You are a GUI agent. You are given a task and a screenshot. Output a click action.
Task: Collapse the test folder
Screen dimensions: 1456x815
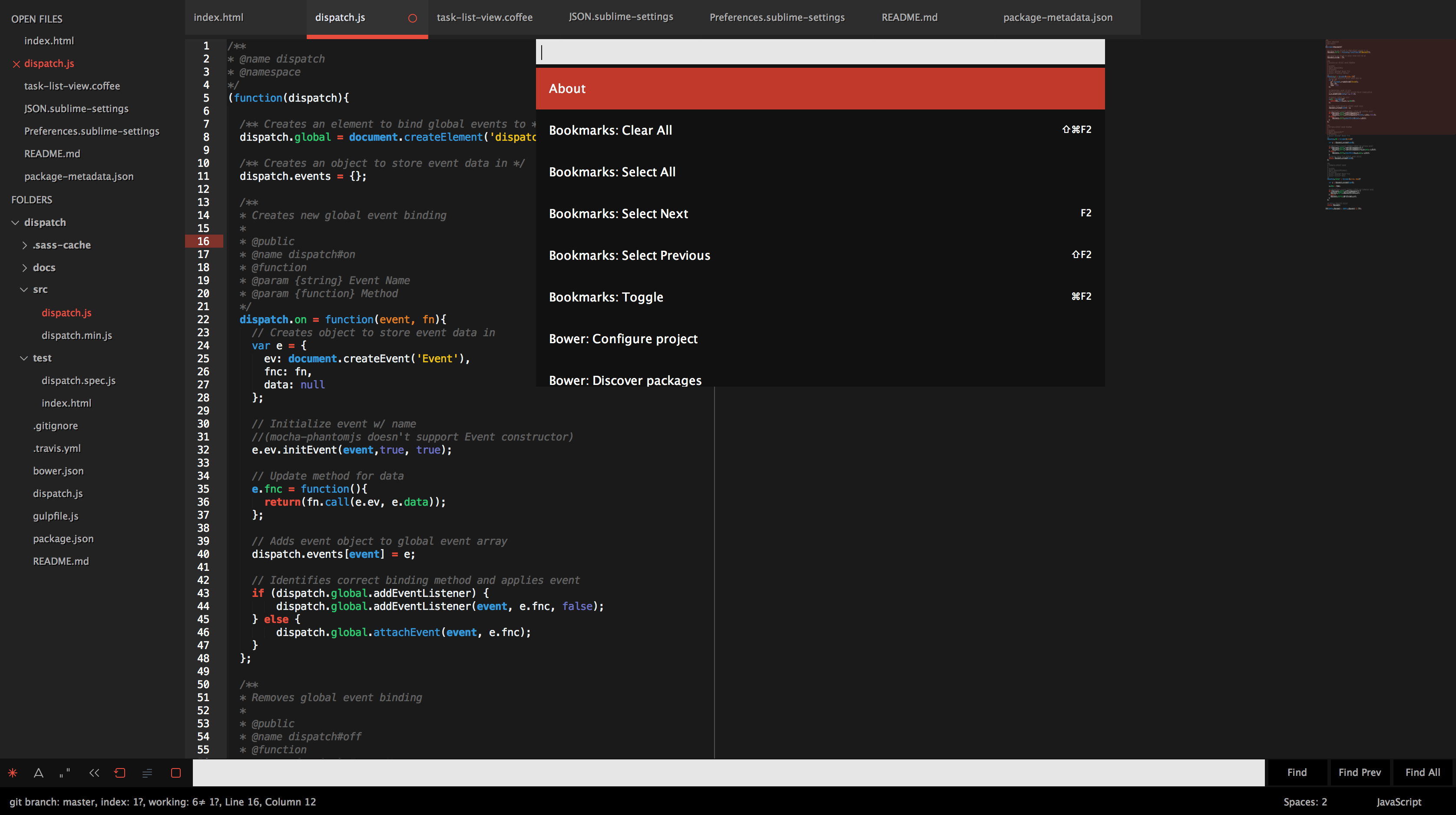point(24,358)
